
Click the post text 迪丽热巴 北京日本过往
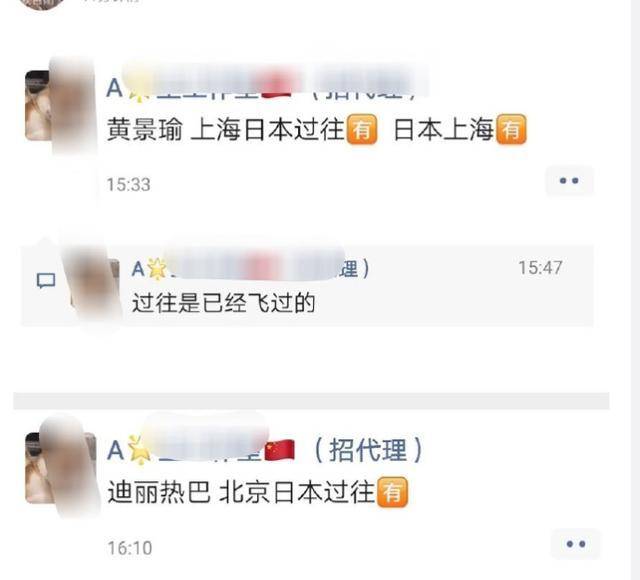pyautogui.click(x=241, y=492)
